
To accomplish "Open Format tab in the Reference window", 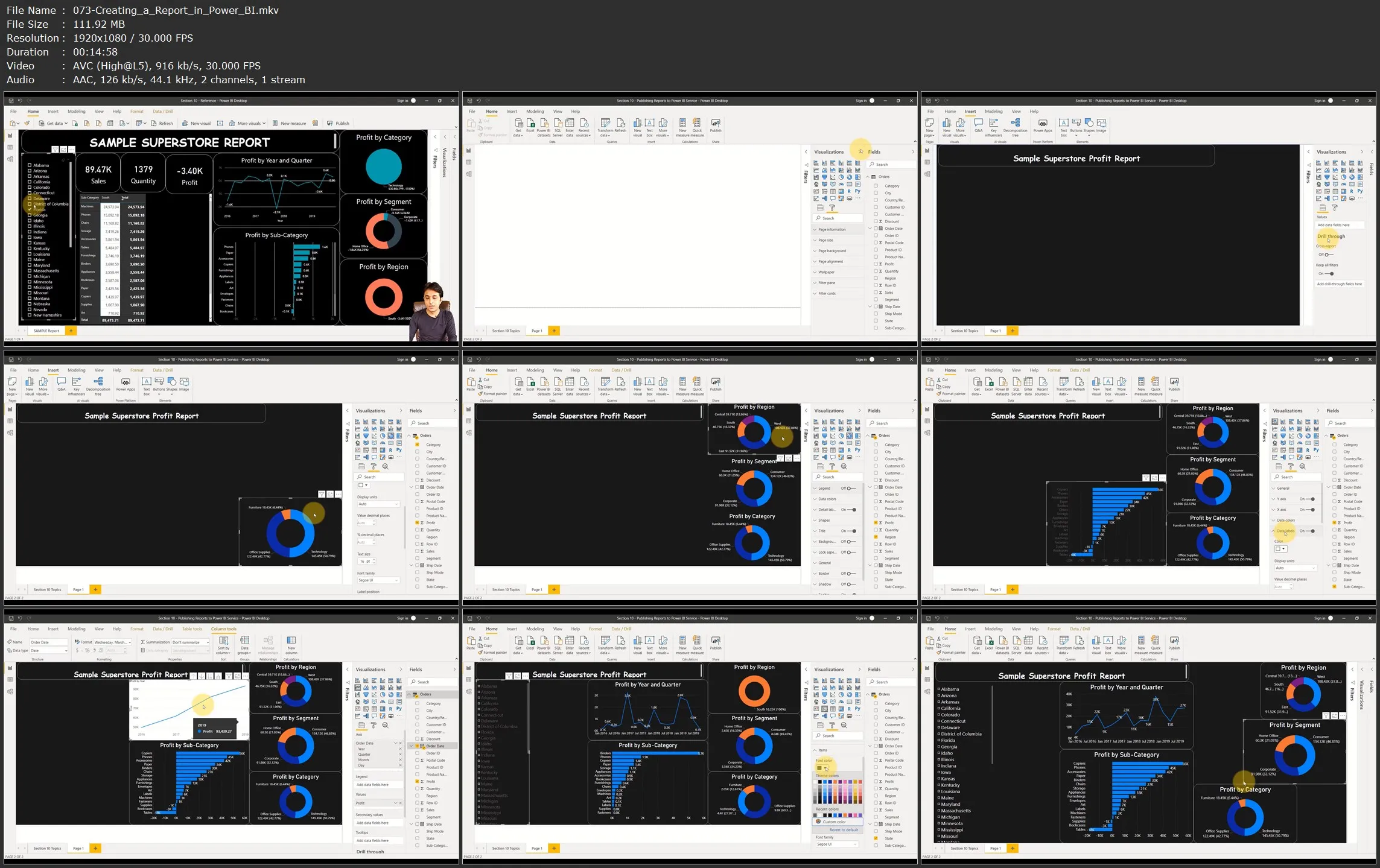I will click(137, 112).
